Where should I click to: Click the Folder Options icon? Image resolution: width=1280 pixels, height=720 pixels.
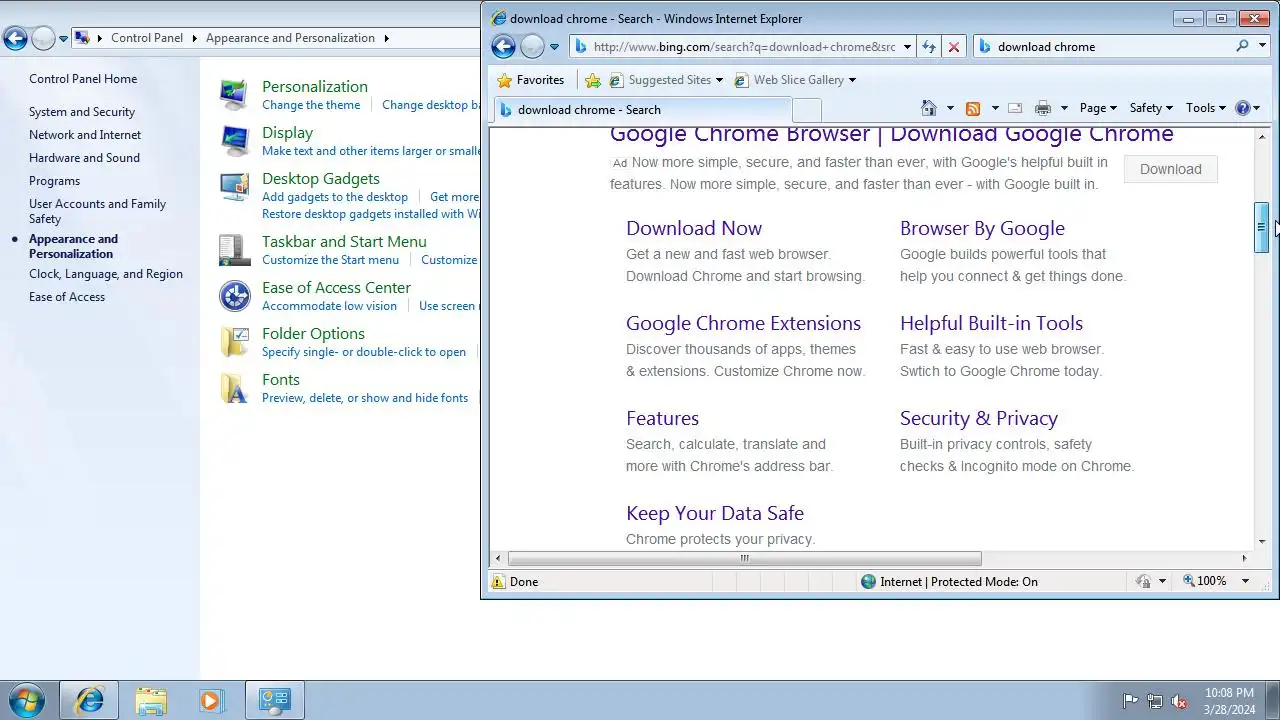234,341
